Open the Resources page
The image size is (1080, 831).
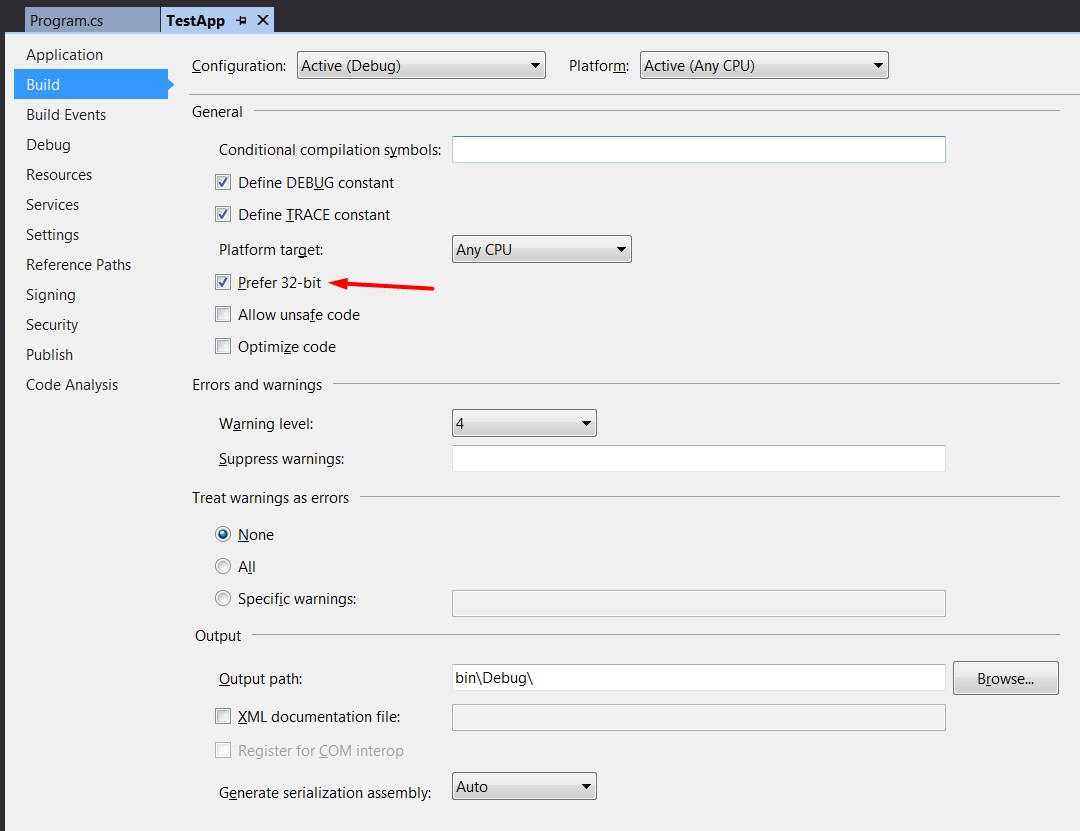(59, 174)
